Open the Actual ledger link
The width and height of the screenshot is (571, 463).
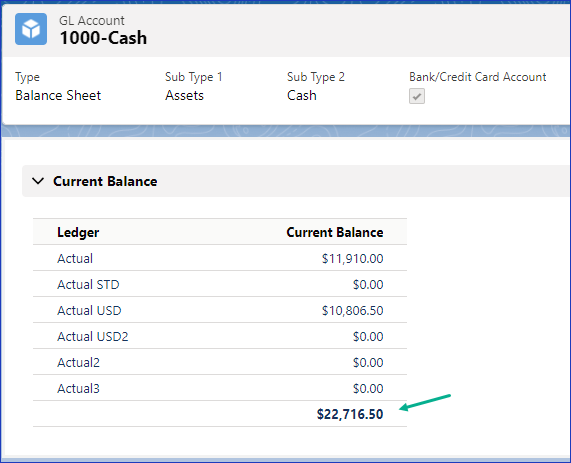point(75,258)
